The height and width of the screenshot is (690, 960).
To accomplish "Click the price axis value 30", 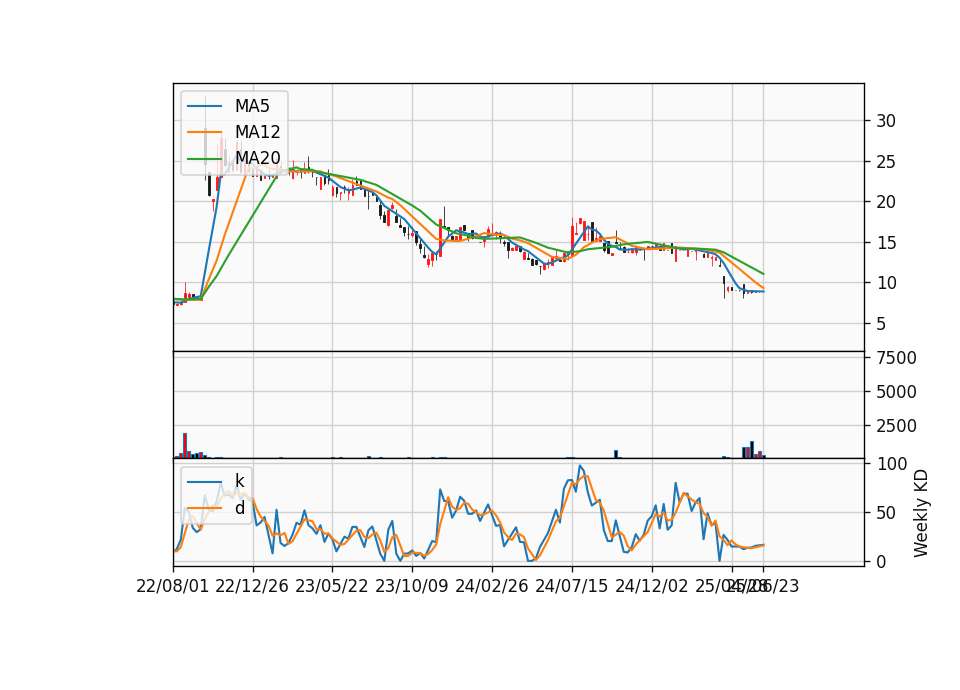I will point(886,121).
